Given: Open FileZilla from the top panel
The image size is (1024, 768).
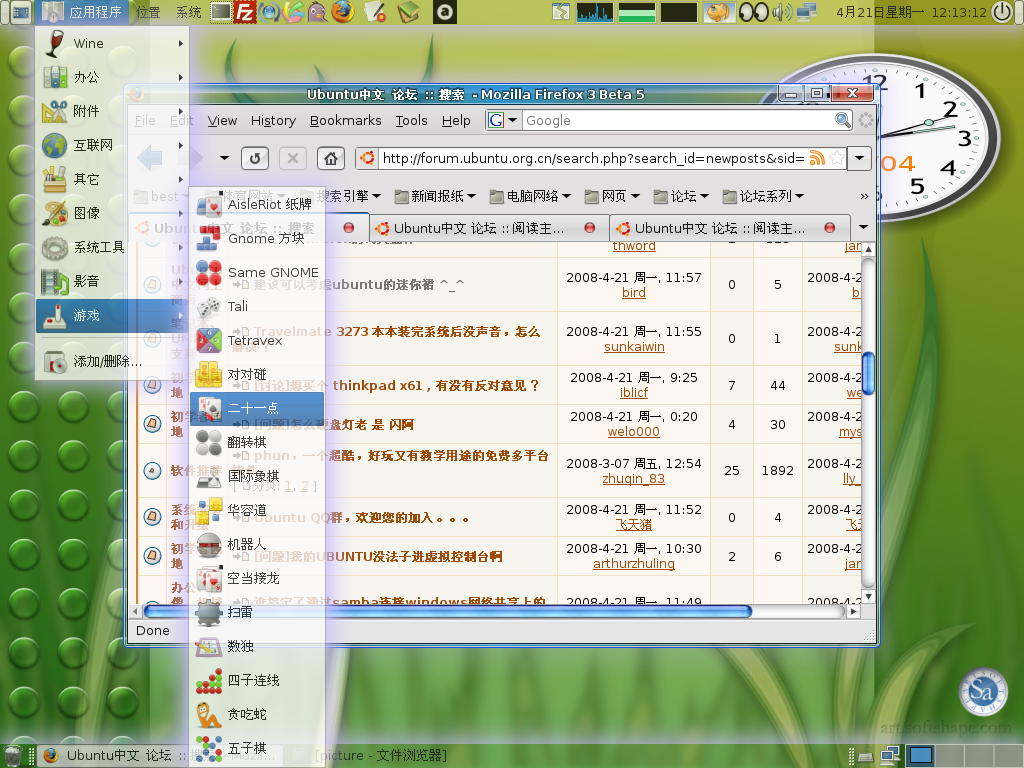Looking at the screenshot, I should coord(246,12).
